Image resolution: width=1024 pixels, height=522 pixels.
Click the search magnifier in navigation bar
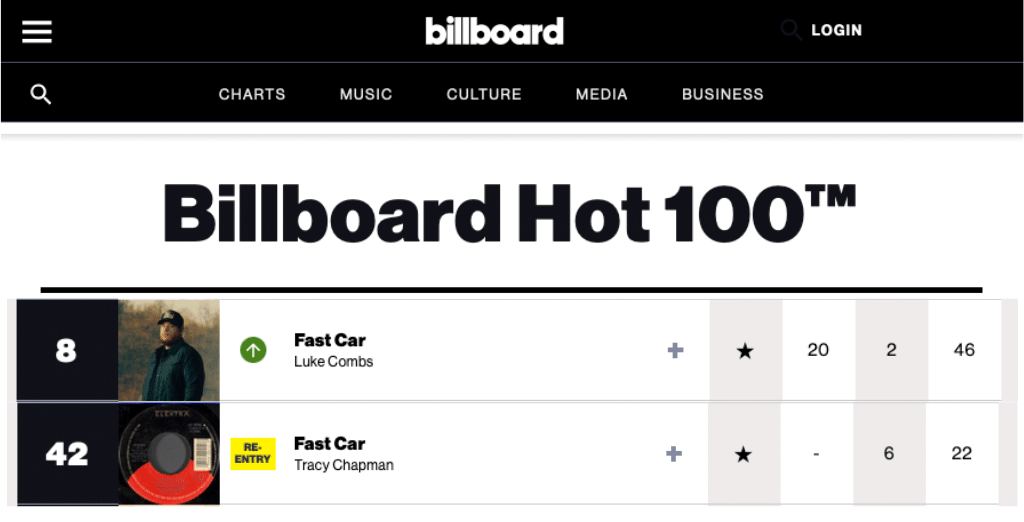pyautogui.click(x=41, y=94)
